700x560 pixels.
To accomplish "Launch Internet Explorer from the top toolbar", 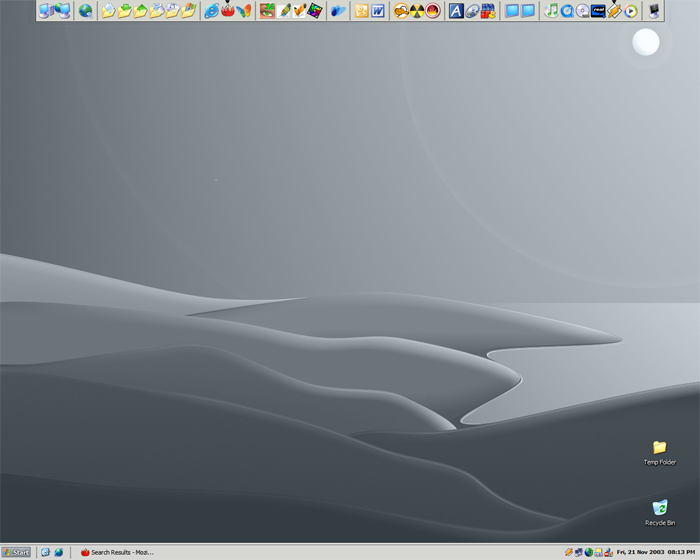I will (211, 11).
